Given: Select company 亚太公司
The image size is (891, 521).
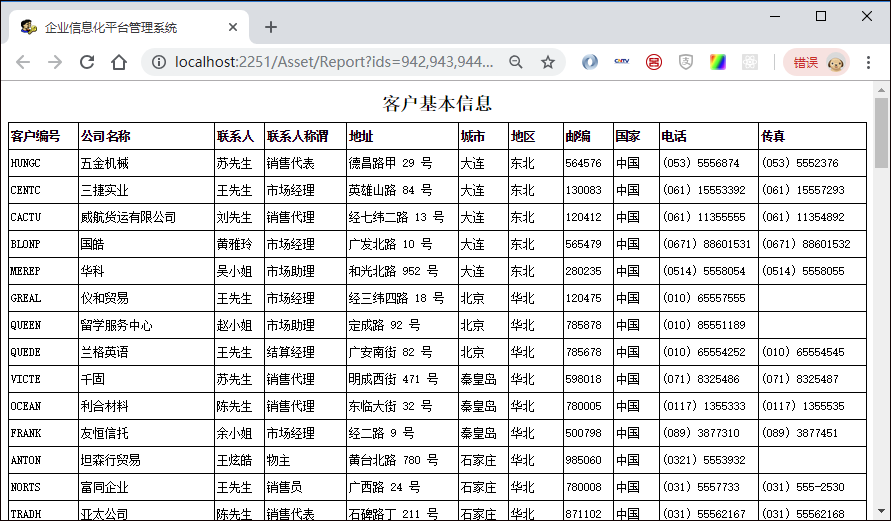Looking at the screenshot, I should (105, 514).
